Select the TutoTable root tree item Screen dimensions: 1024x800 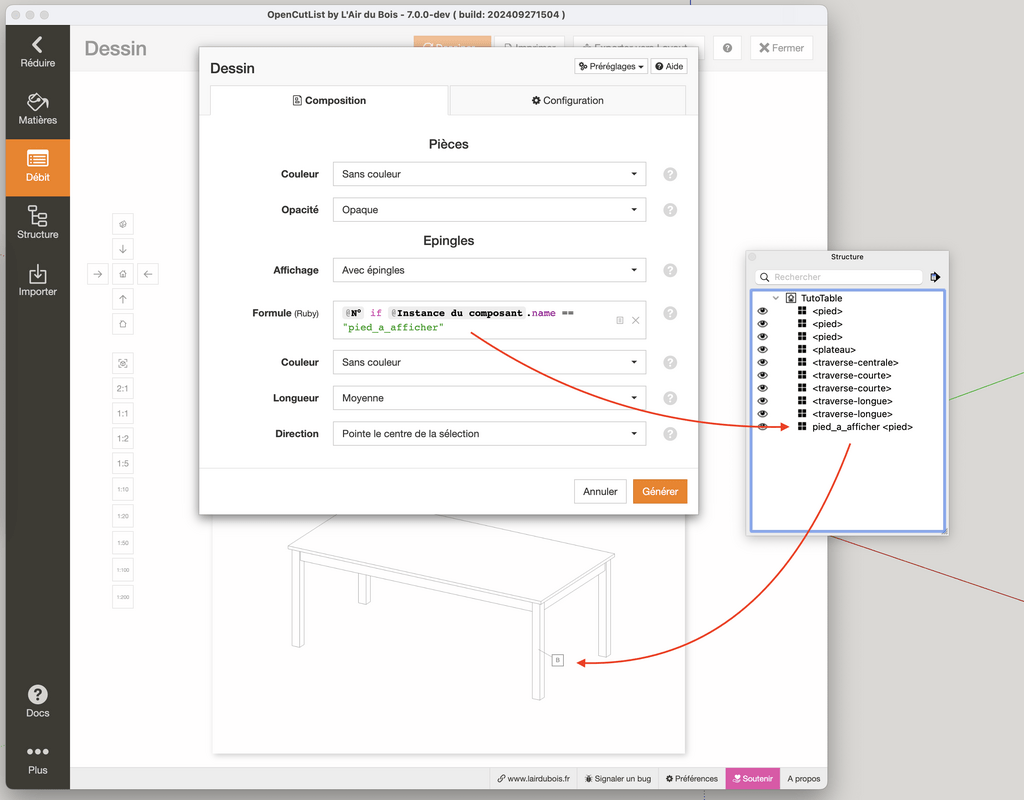click(822, 298)
